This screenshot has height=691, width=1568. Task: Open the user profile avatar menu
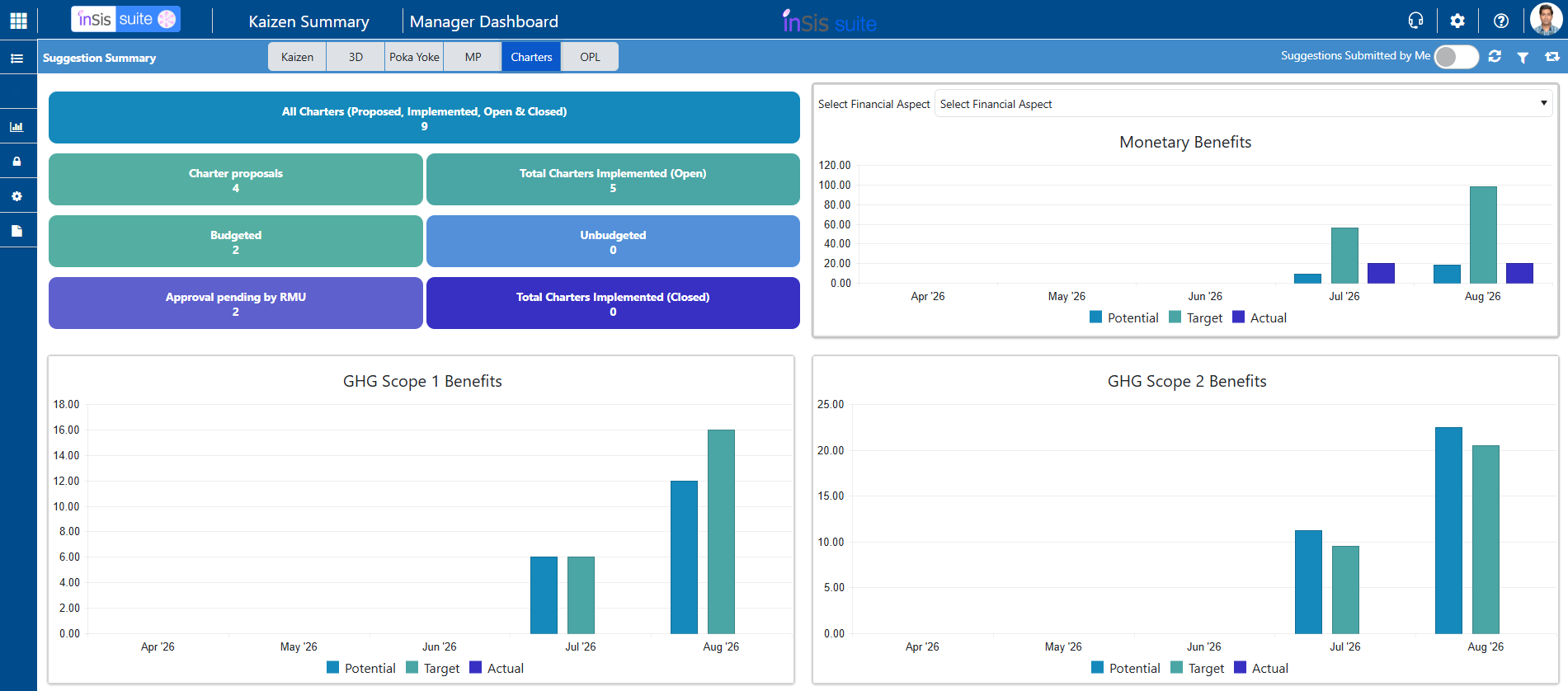tap(1546, 20)
